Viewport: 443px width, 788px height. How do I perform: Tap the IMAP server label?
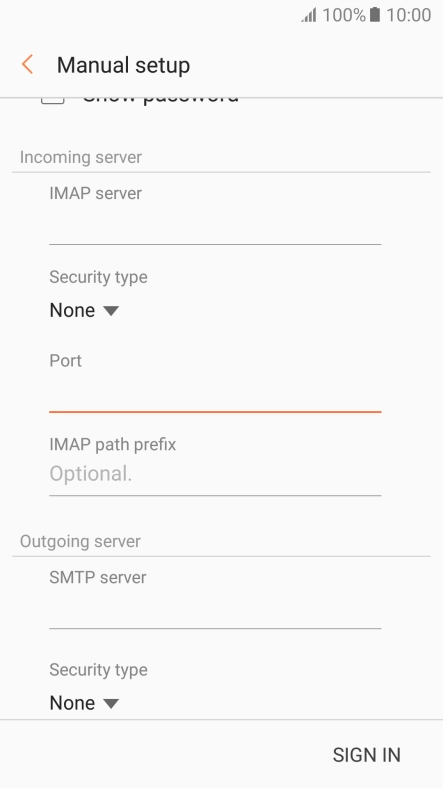tap(95, 193)
